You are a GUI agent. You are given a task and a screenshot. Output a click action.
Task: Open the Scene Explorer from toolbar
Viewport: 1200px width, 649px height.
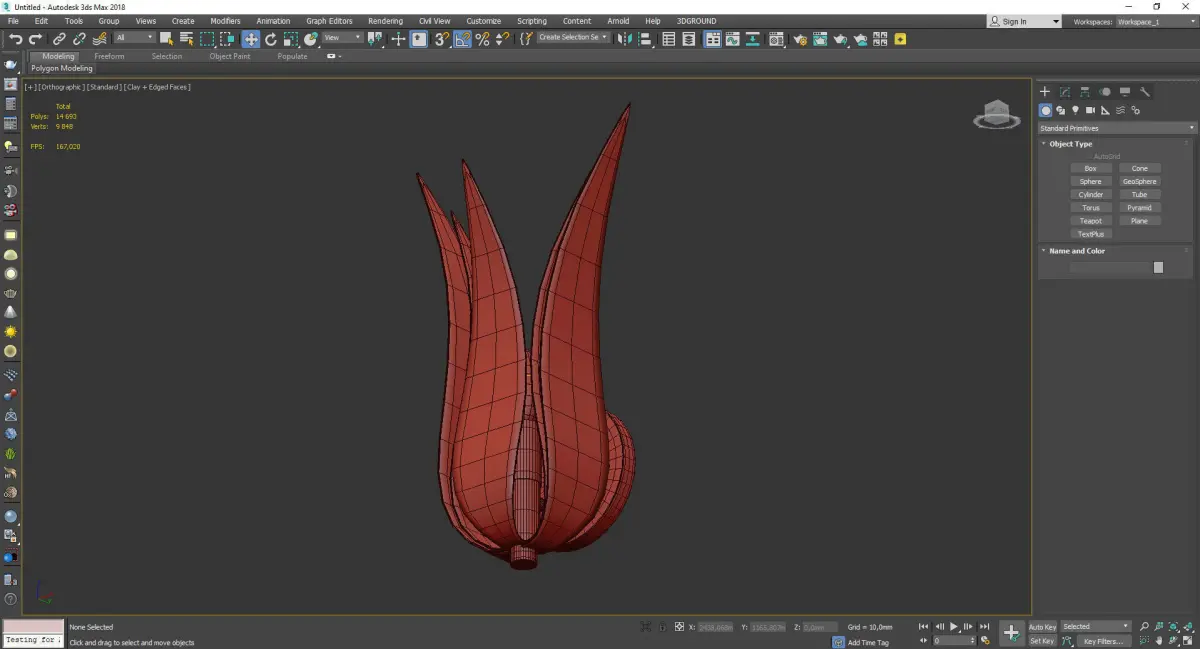tap(668, 39)
